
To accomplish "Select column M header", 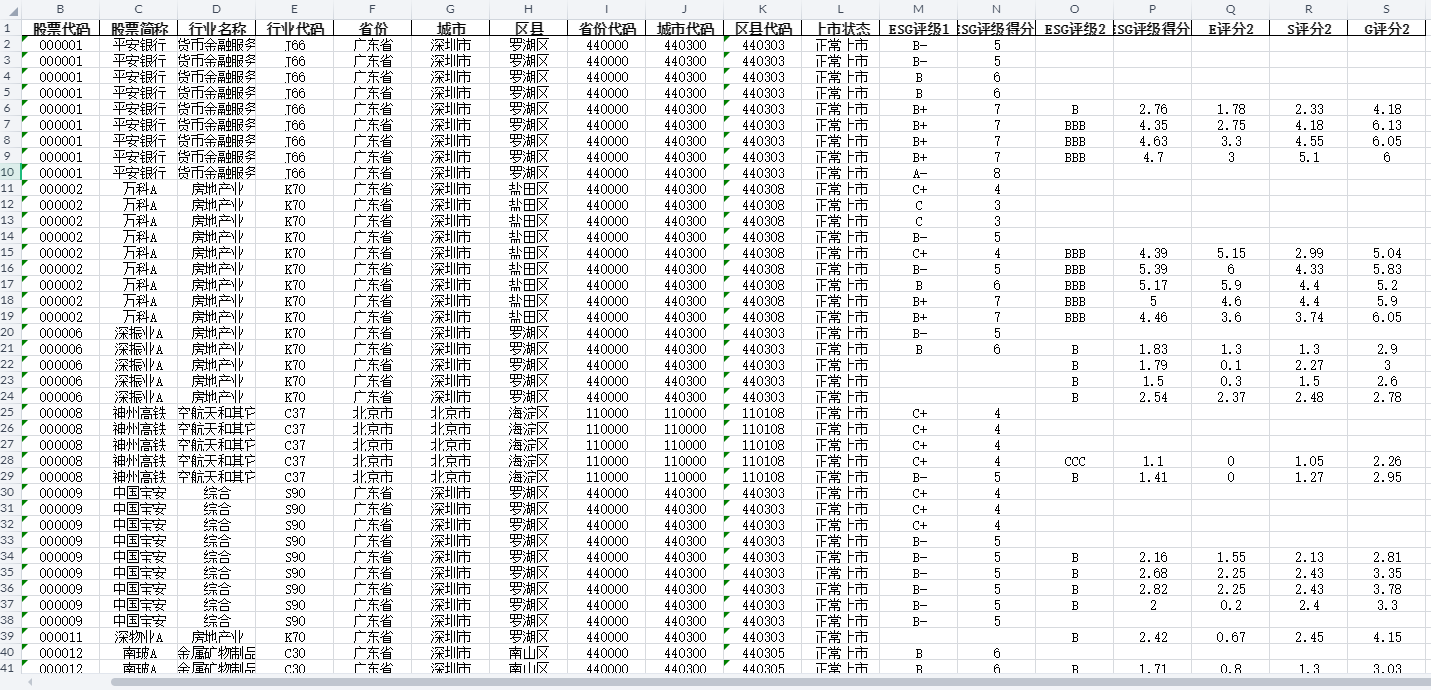I will click(x=919, y=8).
